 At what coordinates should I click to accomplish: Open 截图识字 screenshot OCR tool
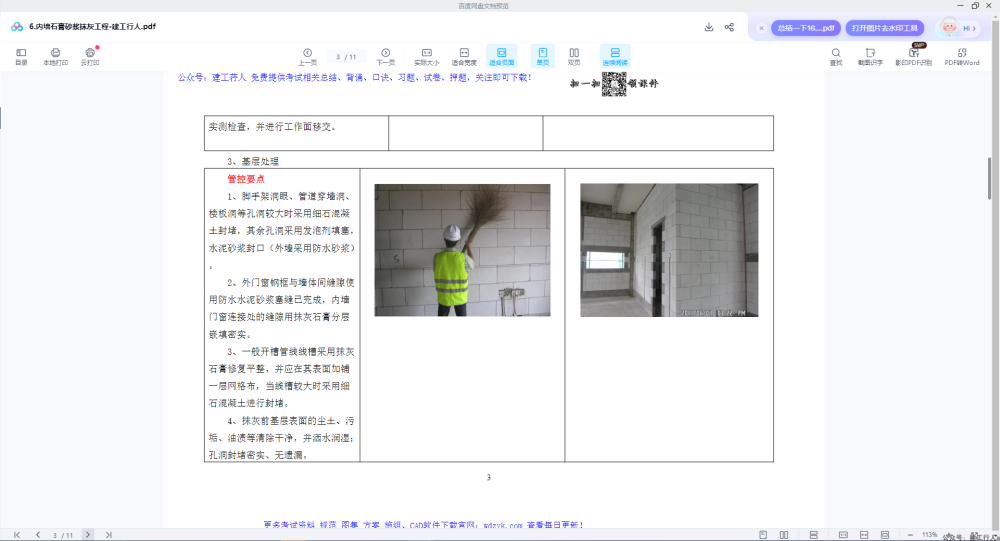pos(870,56)
